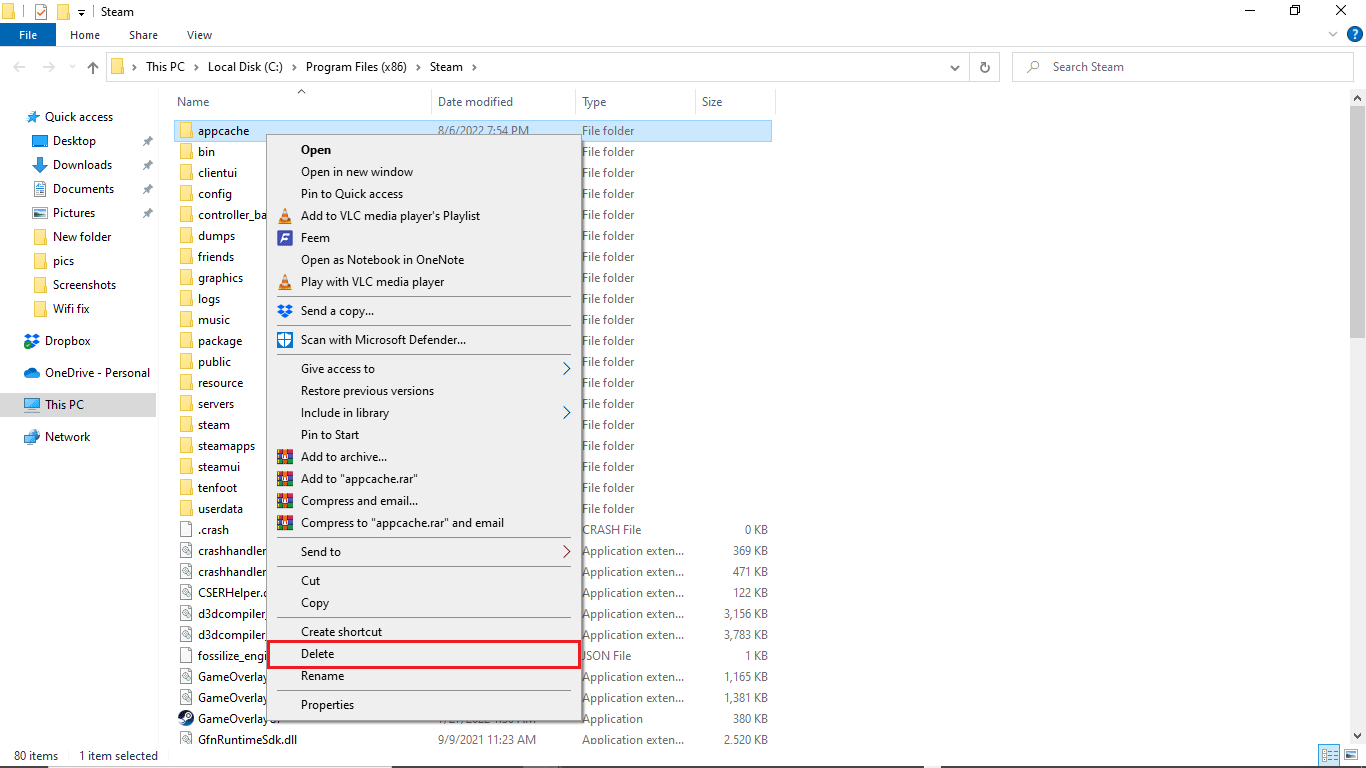Switch to Details view layout icon

[x=1330, y=756]
